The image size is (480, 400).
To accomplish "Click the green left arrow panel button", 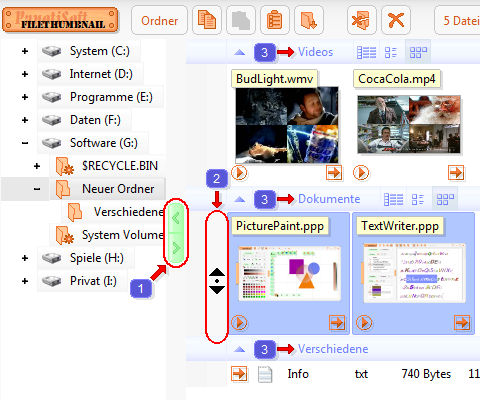I will [x=176, y=218].
